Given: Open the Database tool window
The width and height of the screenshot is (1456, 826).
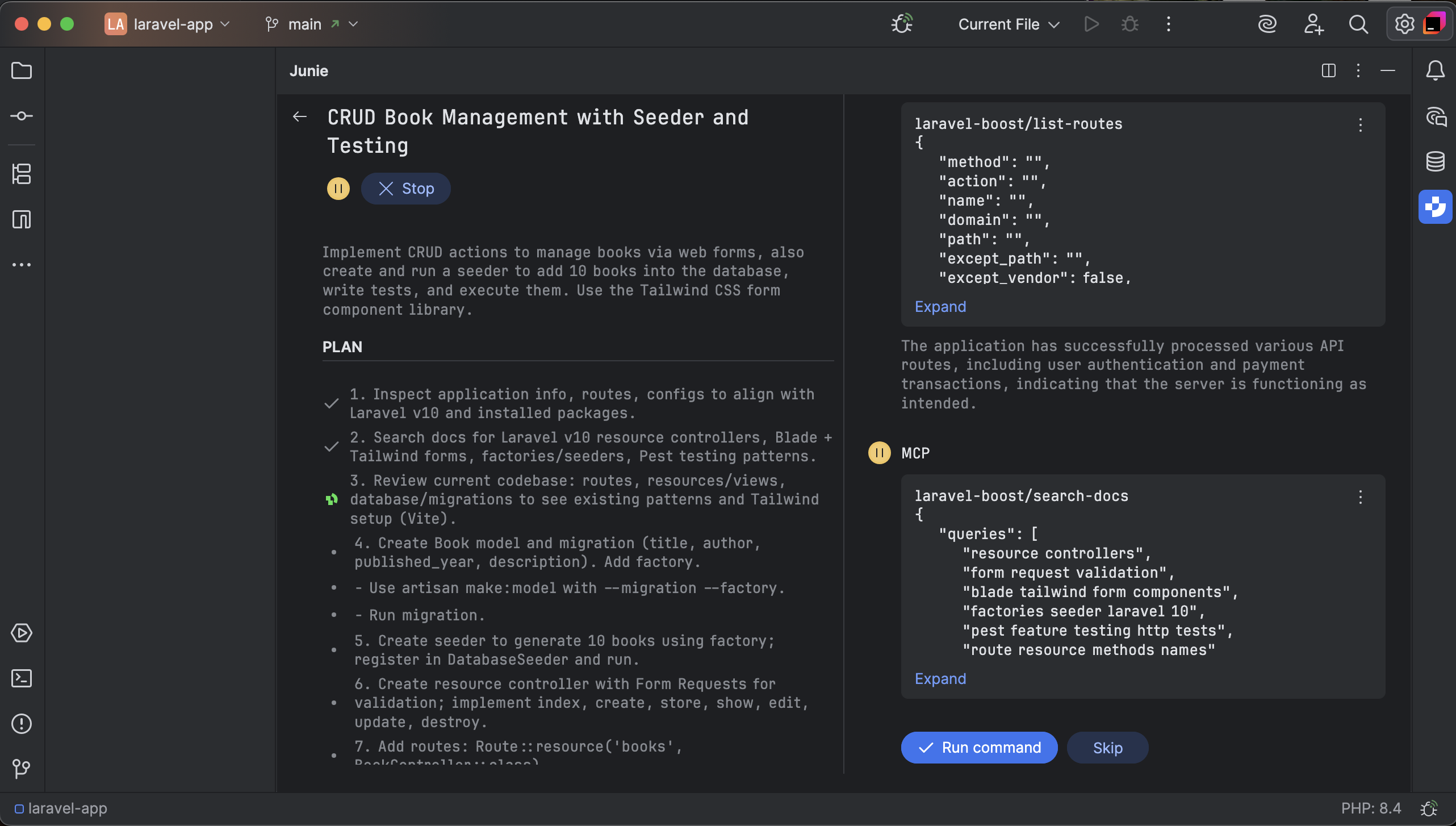Looking at the screenshot, I should point(1435,162).
